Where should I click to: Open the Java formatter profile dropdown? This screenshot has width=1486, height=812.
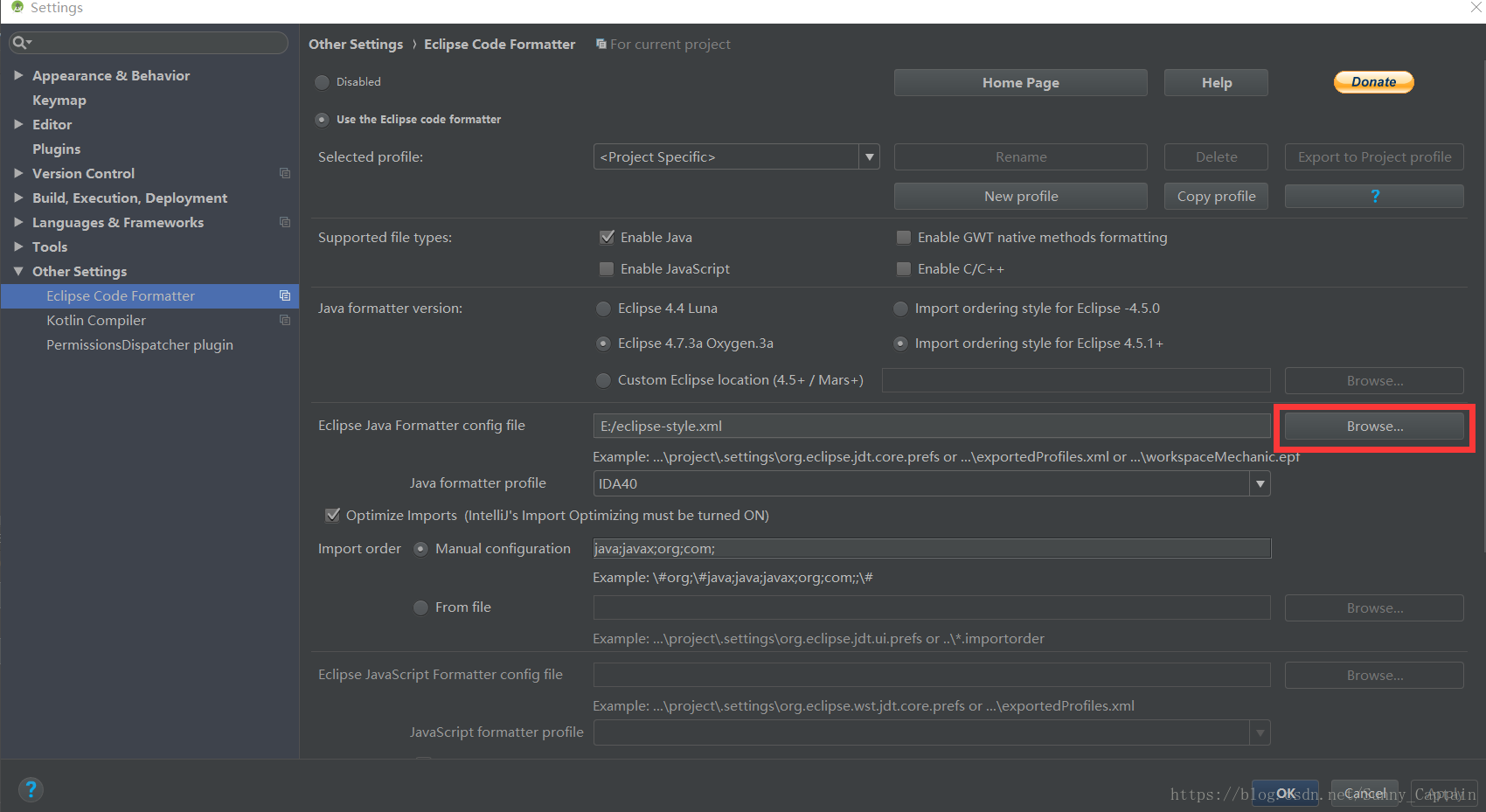pos(931,483)
